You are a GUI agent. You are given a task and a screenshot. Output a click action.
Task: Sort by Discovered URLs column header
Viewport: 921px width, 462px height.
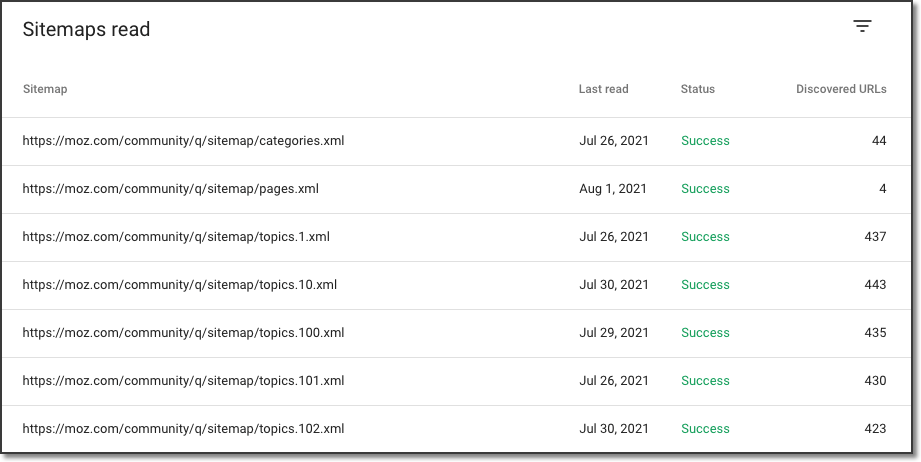pyautogui.click(x=840, y=89)
